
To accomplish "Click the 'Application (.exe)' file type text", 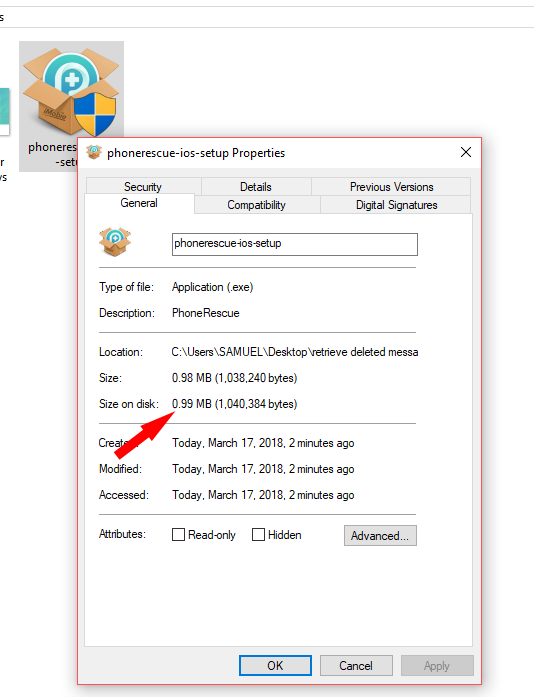I will pyautogui.click(x=213, y=287).
